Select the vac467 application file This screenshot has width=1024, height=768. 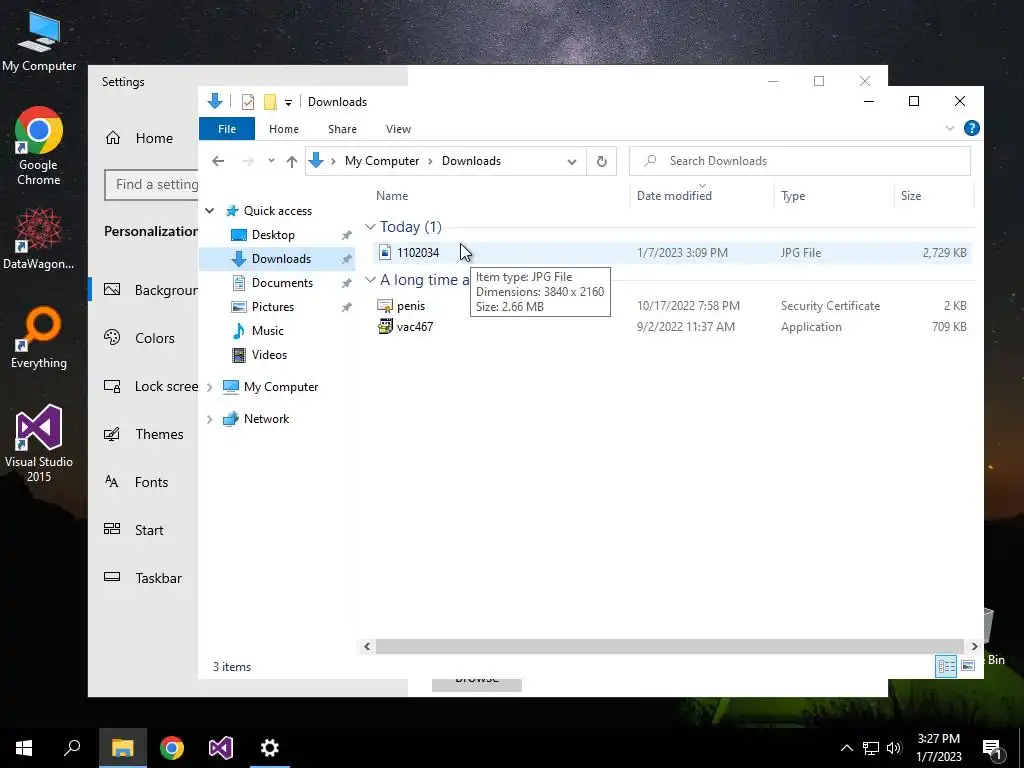415,327
